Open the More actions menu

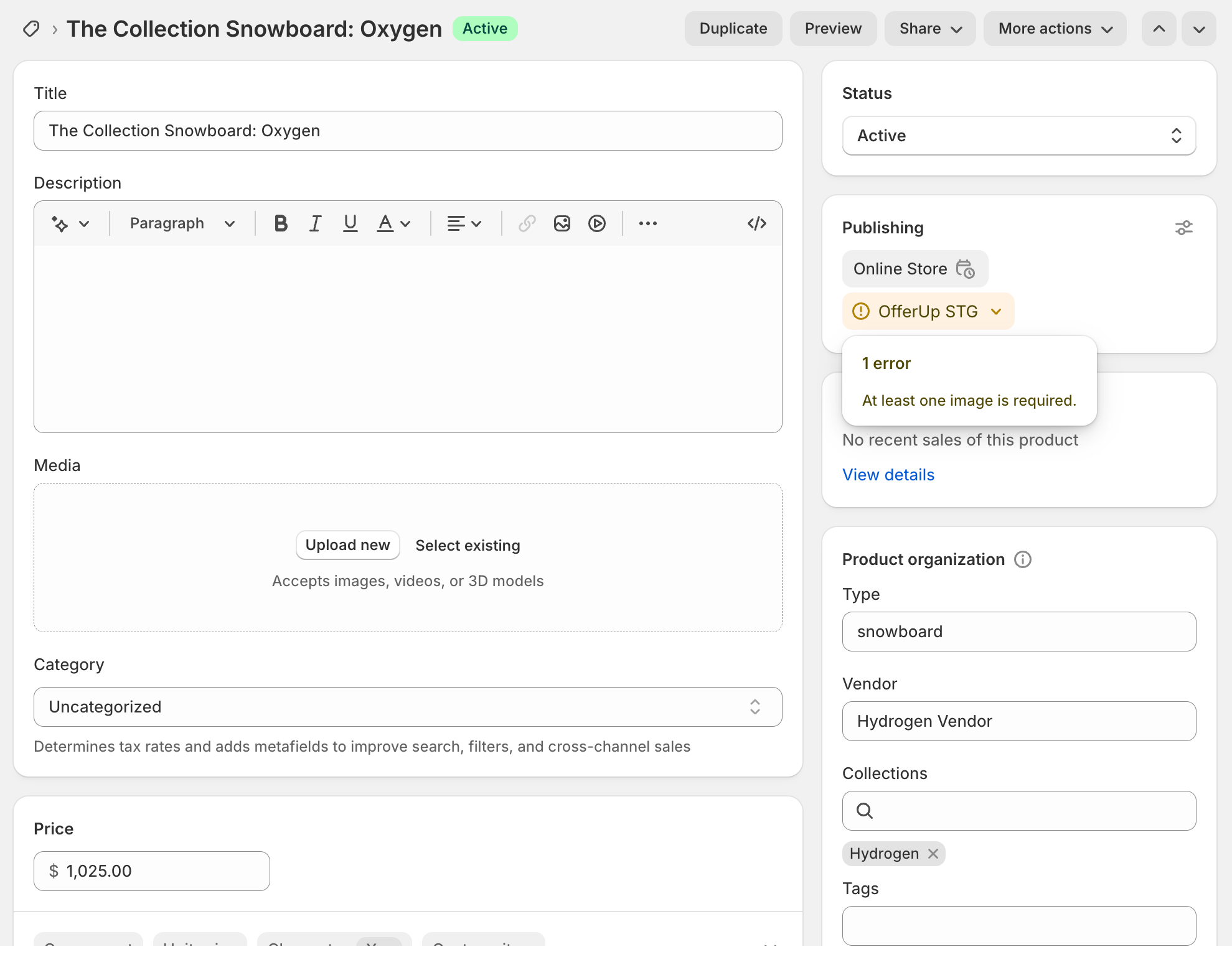pos(1055,29)
